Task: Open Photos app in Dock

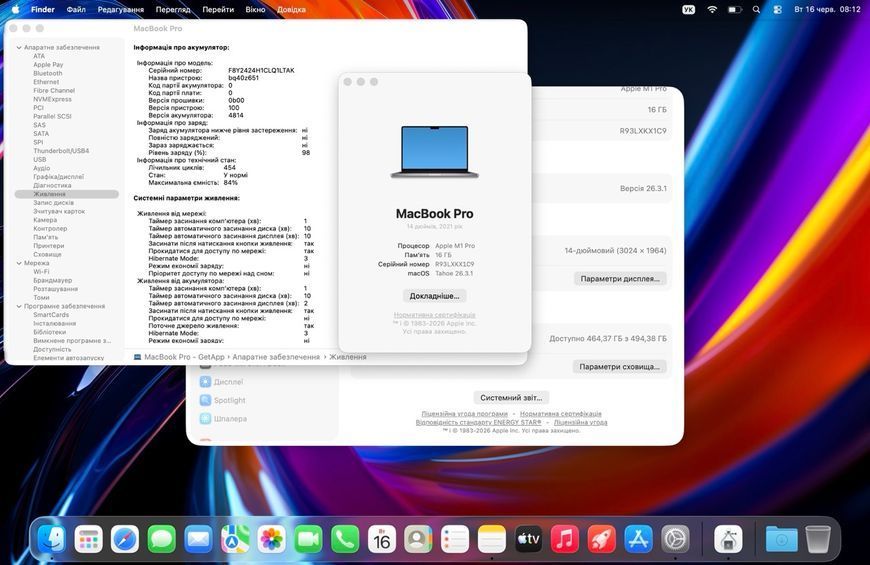Action: click(271, 538)
